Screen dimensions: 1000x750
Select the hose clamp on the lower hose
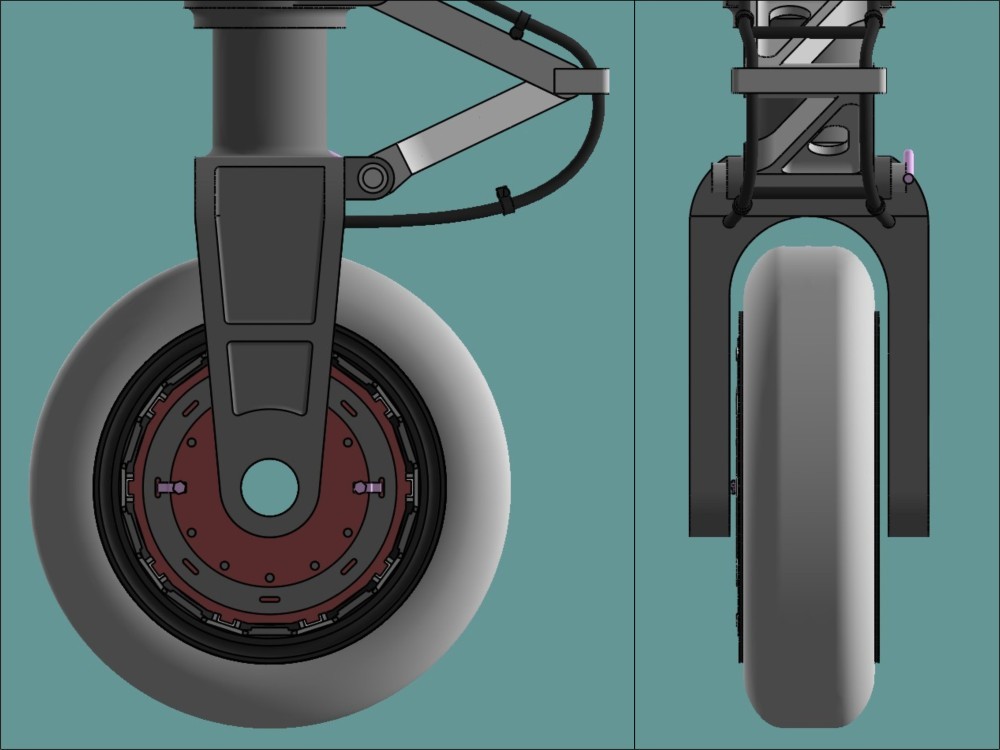click(x=504, y=199)
